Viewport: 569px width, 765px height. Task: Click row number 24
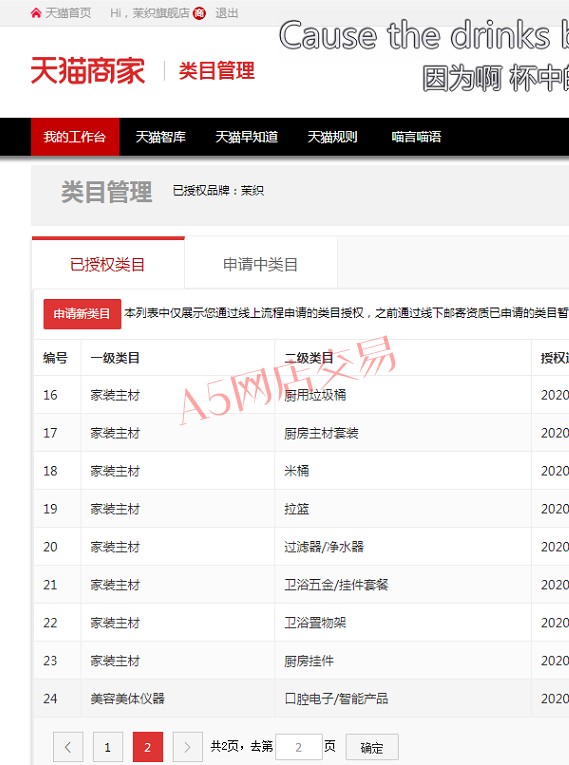[x=50, y=699]
